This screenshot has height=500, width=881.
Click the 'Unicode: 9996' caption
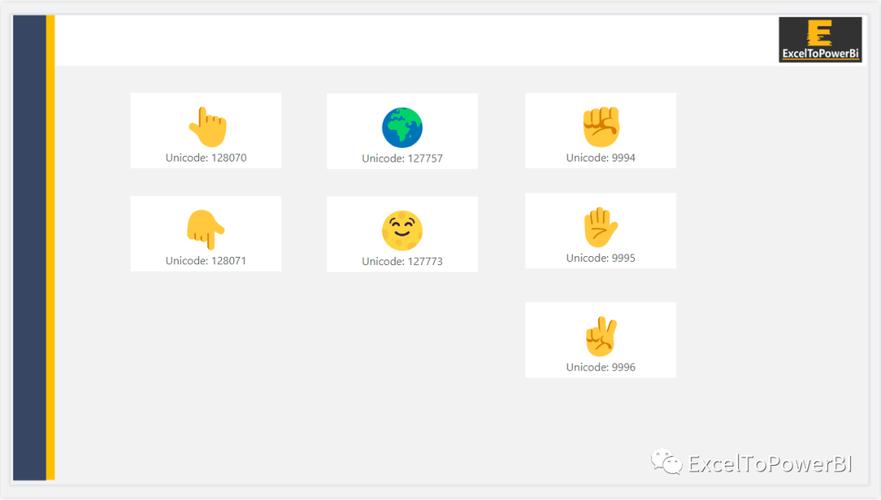point(600,367)
